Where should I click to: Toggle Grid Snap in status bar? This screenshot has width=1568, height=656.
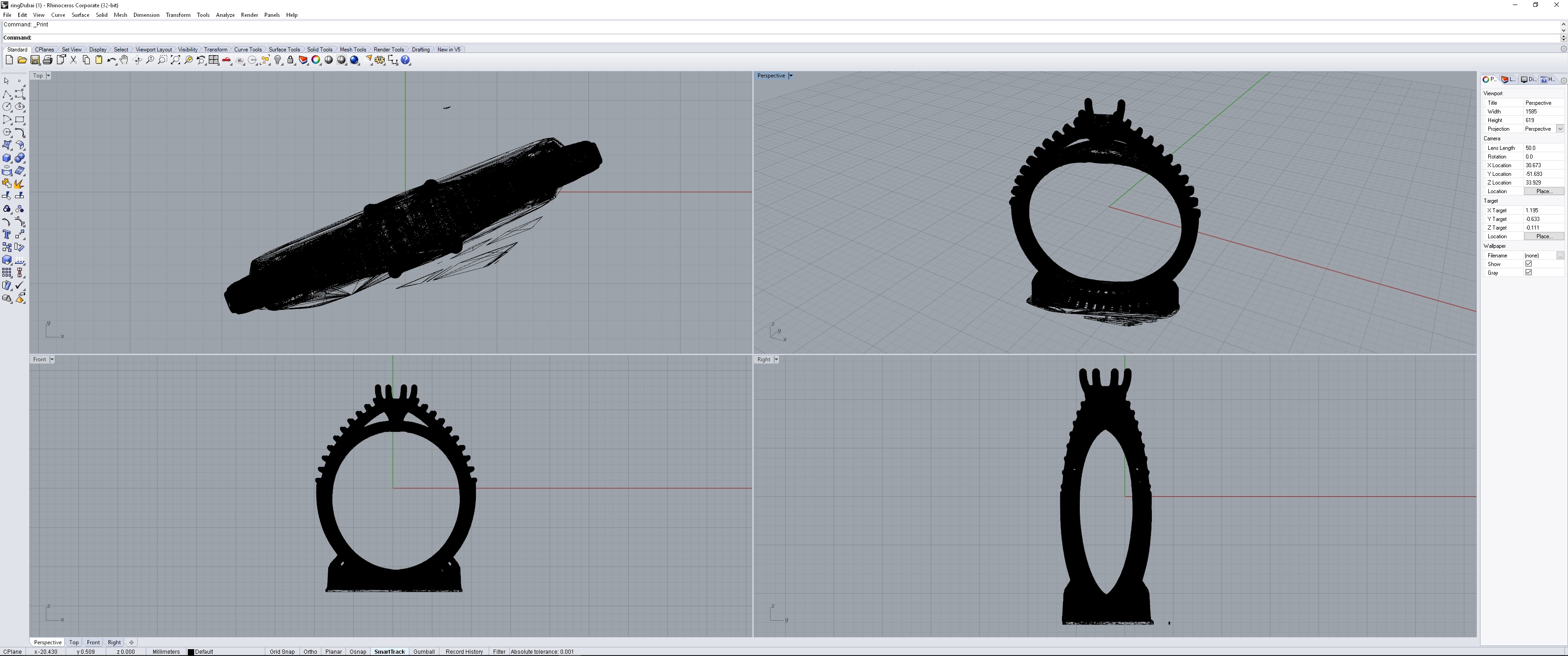(282, 651)
